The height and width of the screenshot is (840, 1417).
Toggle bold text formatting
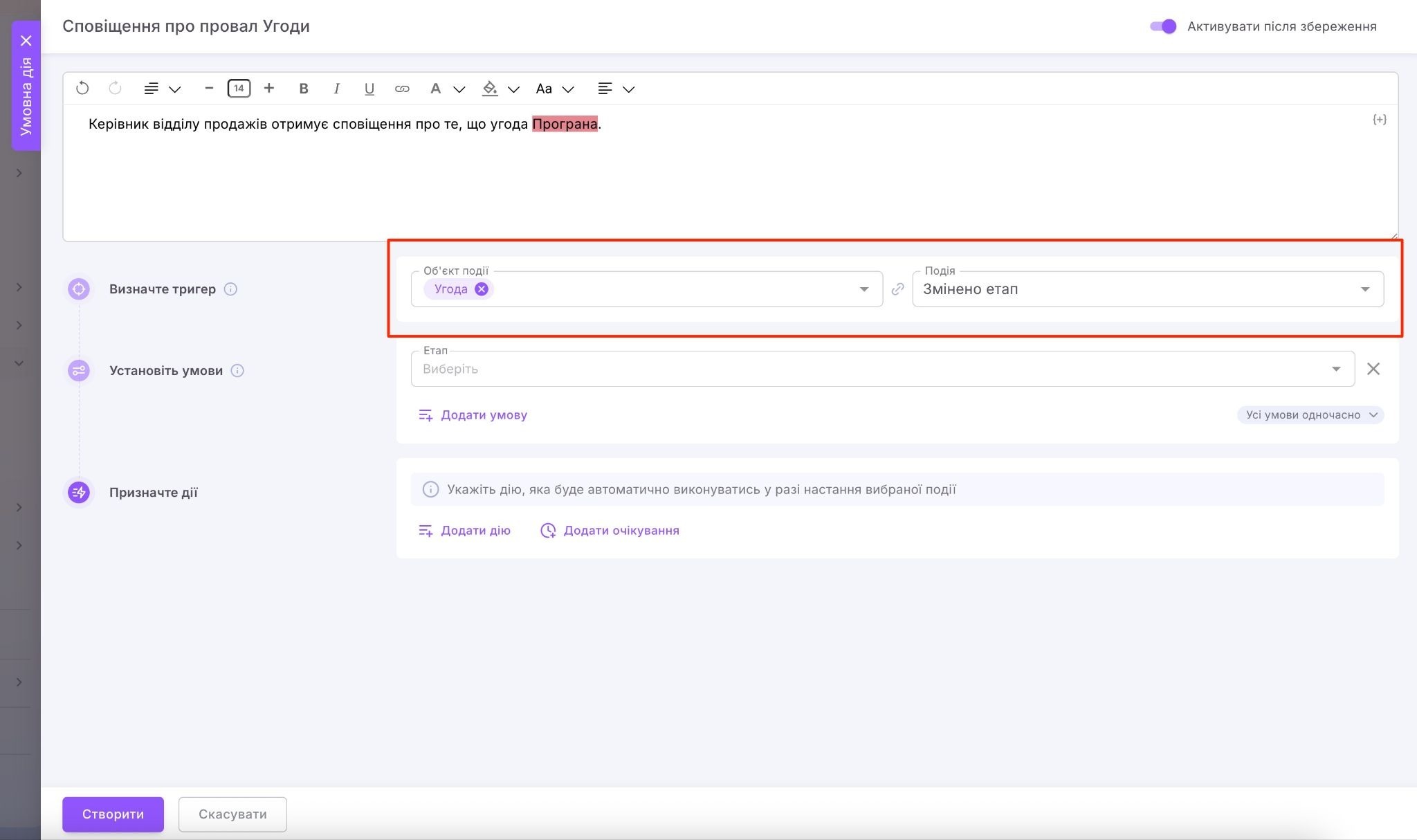point(303,89)
